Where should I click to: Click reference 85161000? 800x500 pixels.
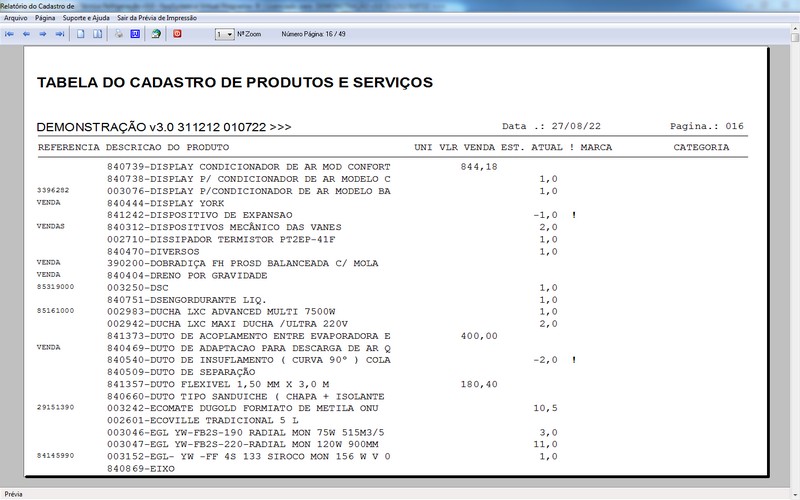tap(56, 311)
